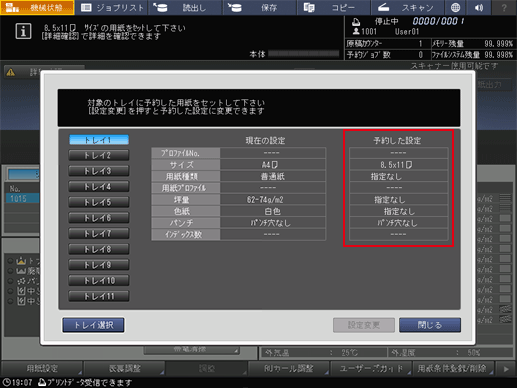Screen dimensions: 517x388
Task: Click current パンチ穴なし punch cell
Action: (273, 223)
